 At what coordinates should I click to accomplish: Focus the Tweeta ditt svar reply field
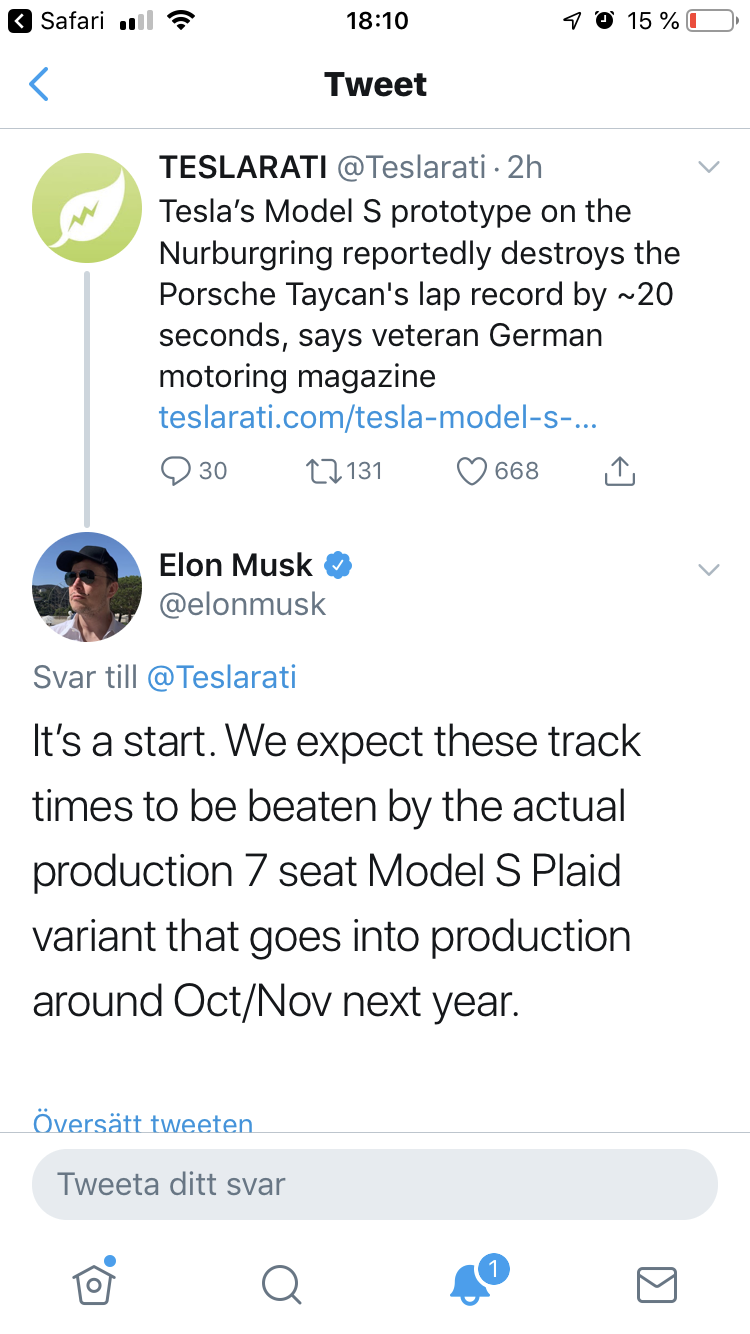click(x=375, y=1184)
